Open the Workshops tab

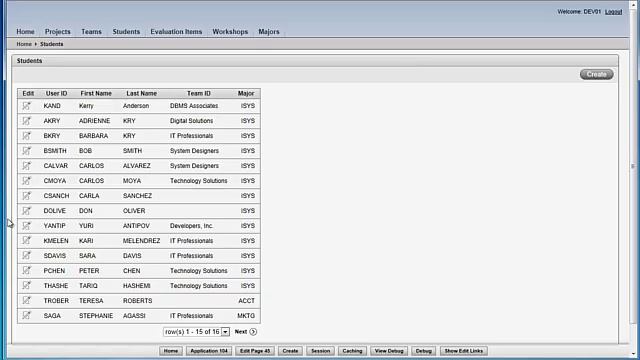tap(230, 31)
